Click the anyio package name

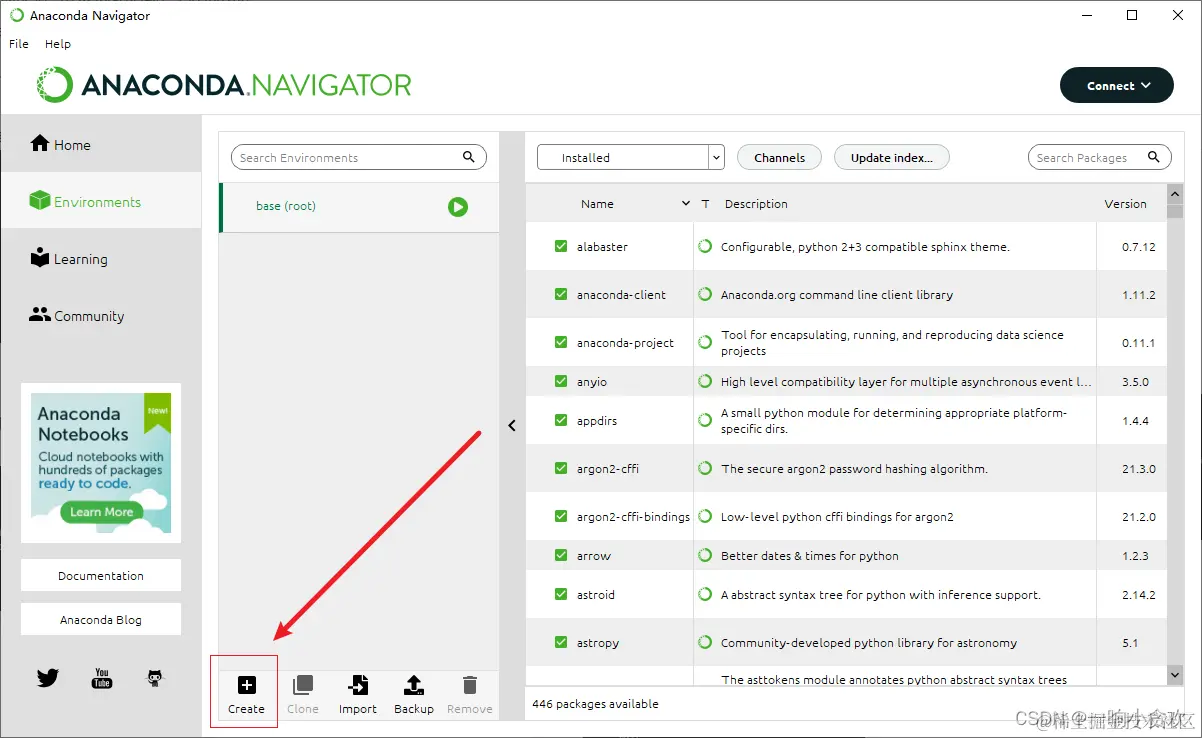[x=592, y=382]
